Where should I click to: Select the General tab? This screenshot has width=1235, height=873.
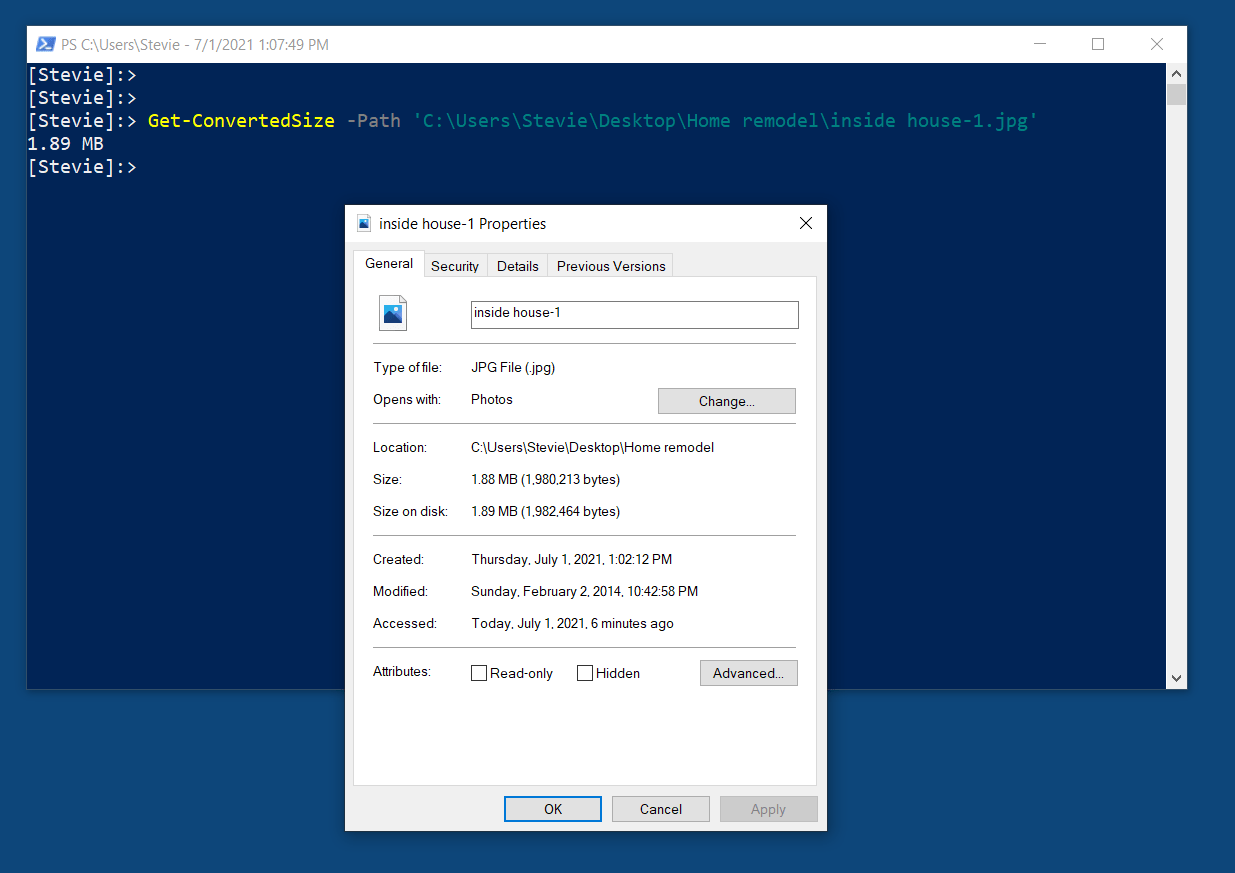[x=388, y=263]
